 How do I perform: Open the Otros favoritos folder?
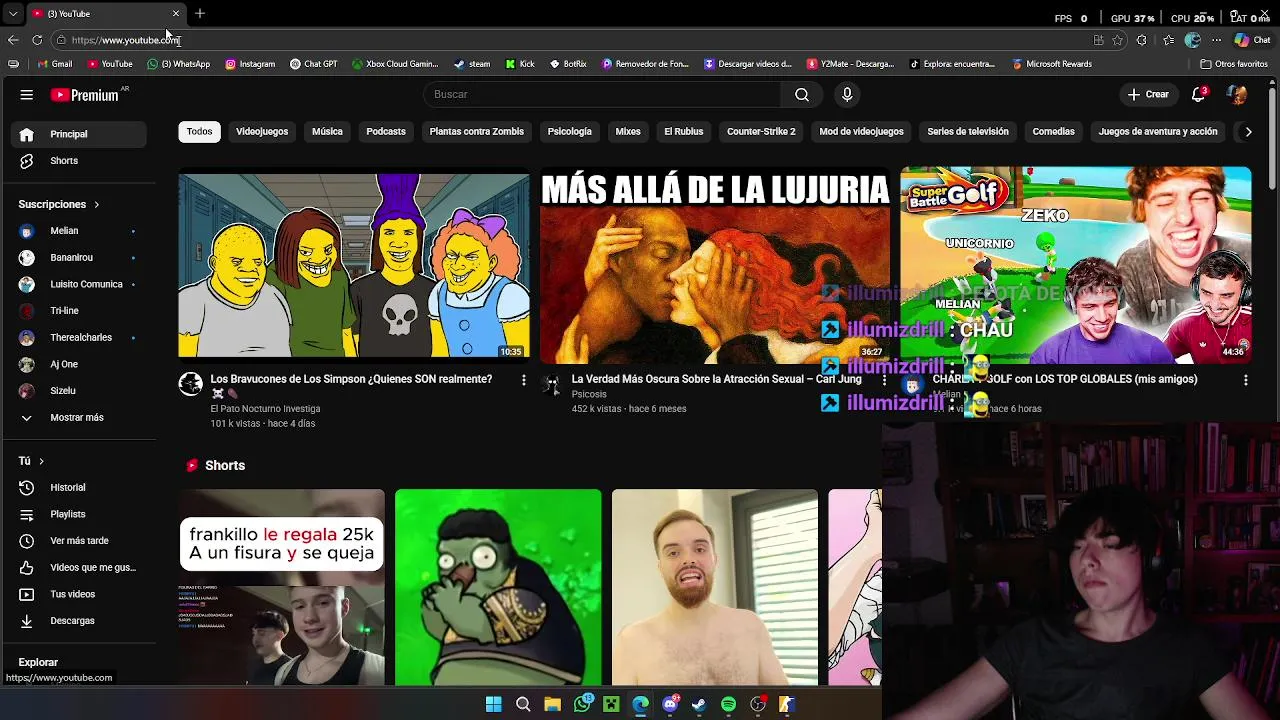(1234, 64)
